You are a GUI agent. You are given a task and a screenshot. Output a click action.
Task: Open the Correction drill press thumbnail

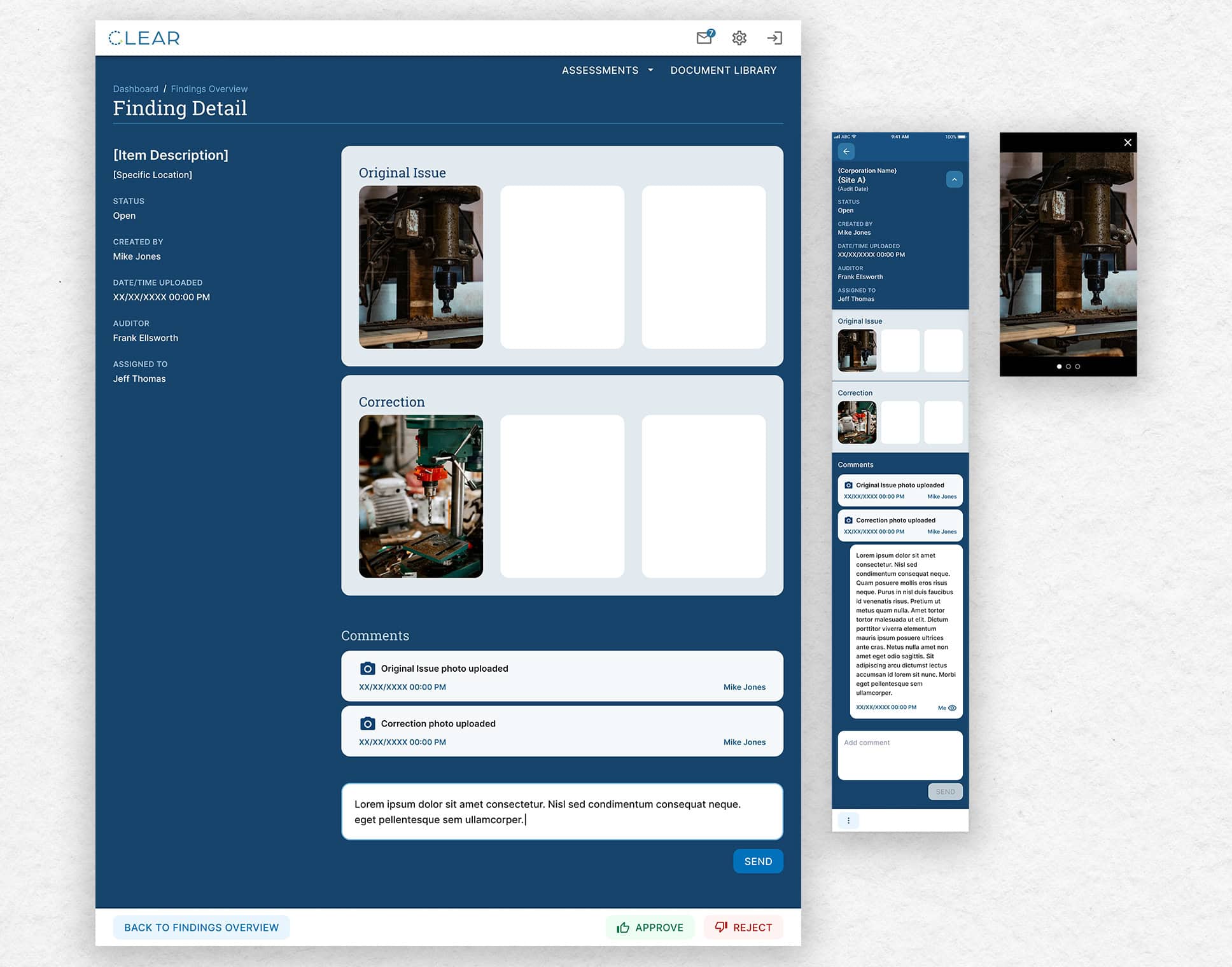point(421,496)
